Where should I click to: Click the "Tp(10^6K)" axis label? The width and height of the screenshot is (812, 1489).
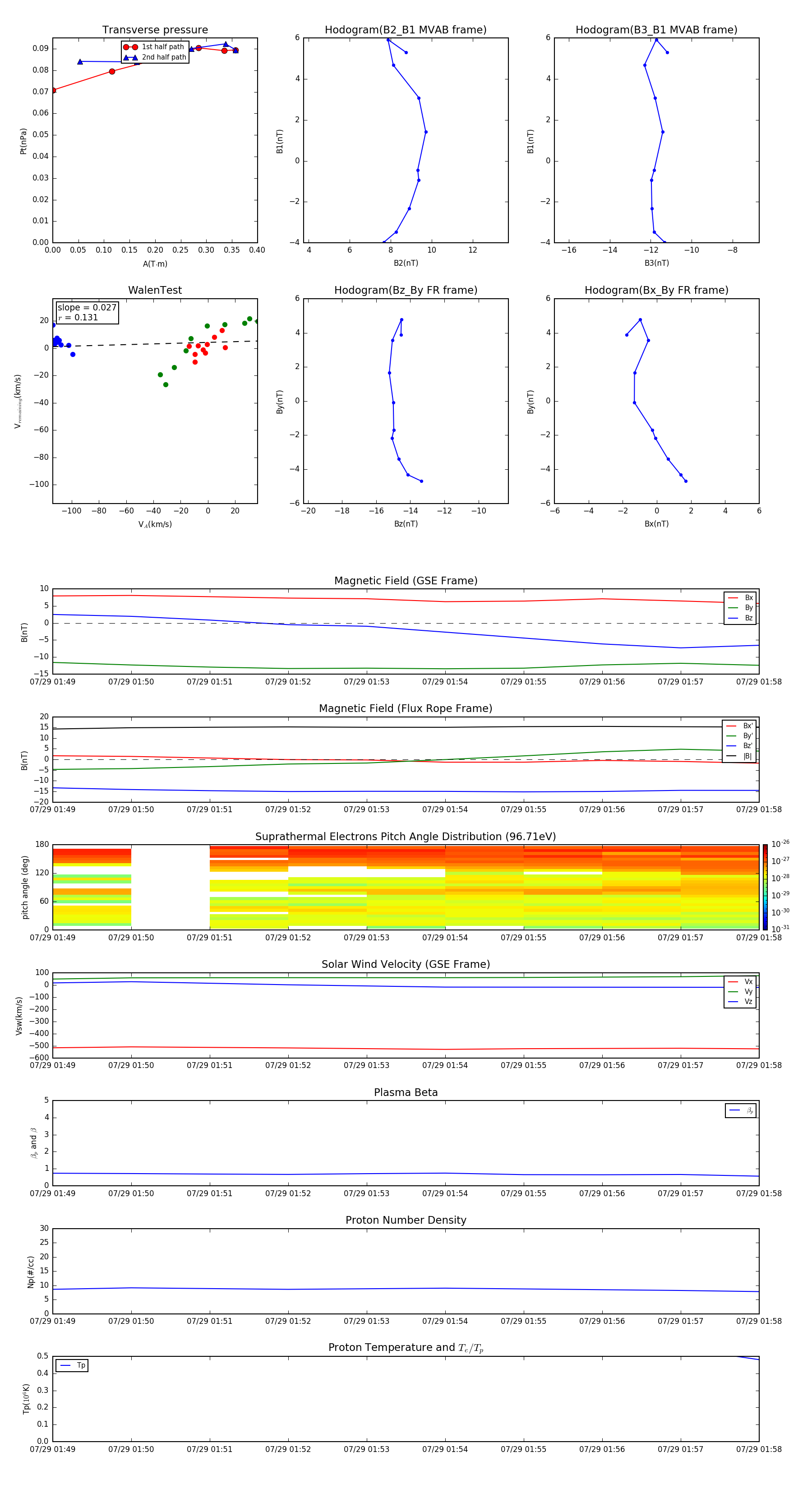(x=26, y=1399)
